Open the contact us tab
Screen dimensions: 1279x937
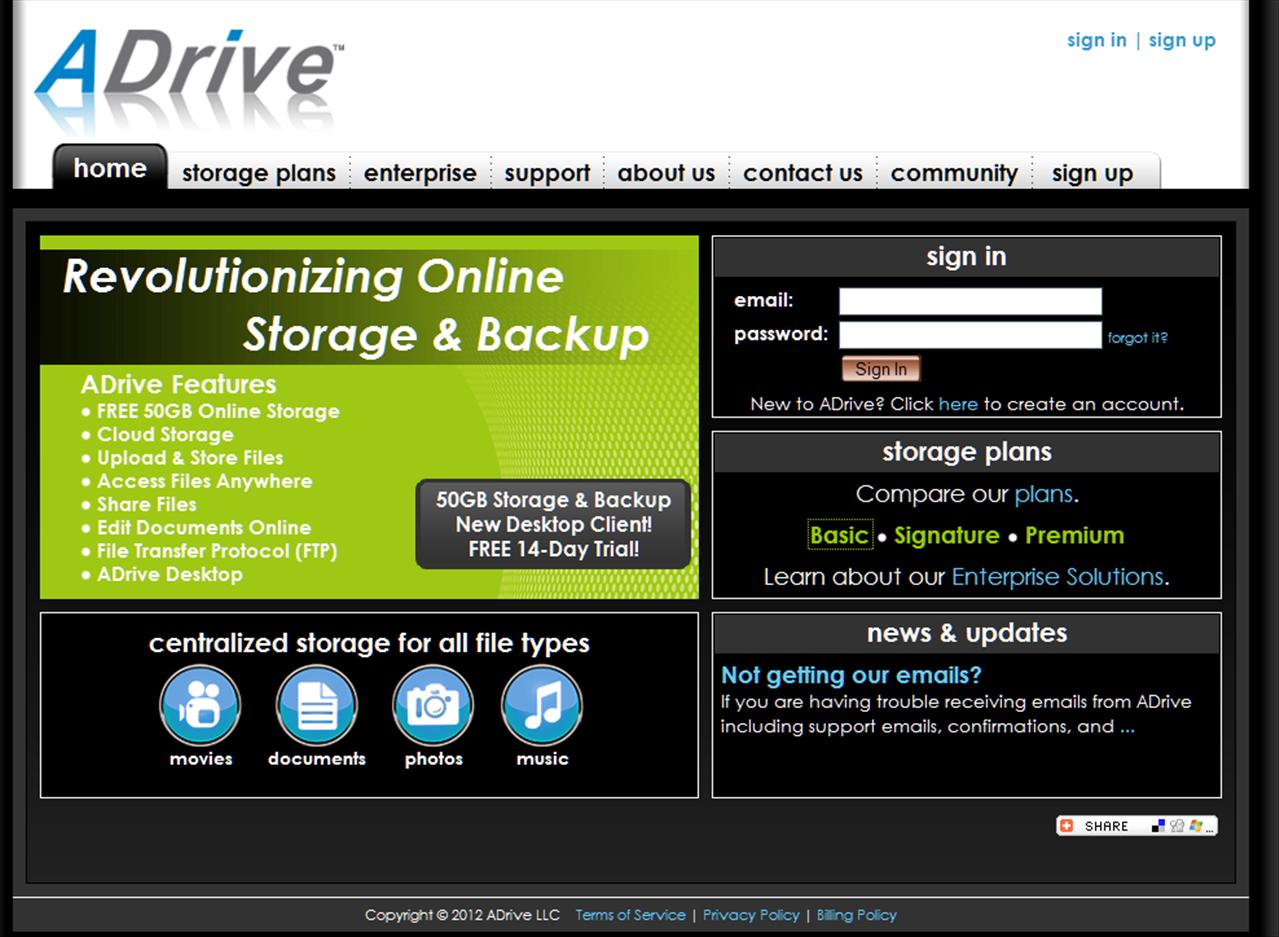(802, 173)
